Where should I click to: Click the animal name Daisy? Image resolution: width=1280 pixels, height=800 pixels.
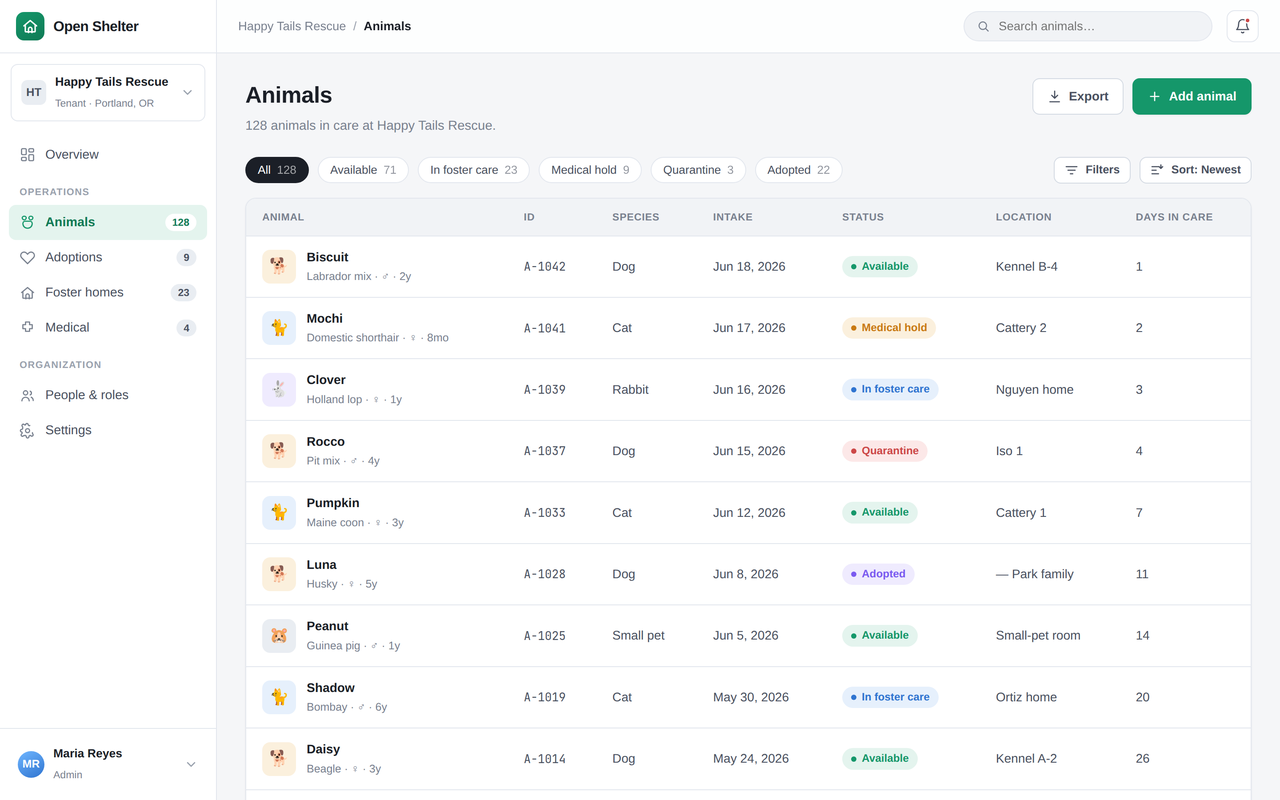coord(323,749)
